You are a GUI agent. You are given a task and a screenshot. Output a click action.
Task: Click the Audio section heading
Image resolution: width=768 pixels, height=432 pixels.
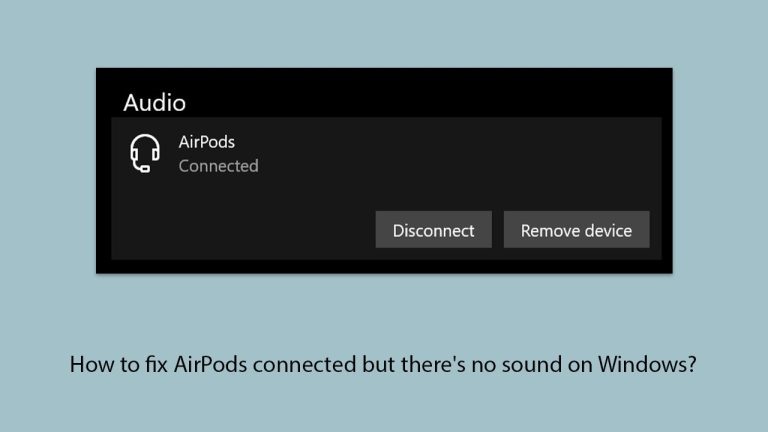point(154,102)
